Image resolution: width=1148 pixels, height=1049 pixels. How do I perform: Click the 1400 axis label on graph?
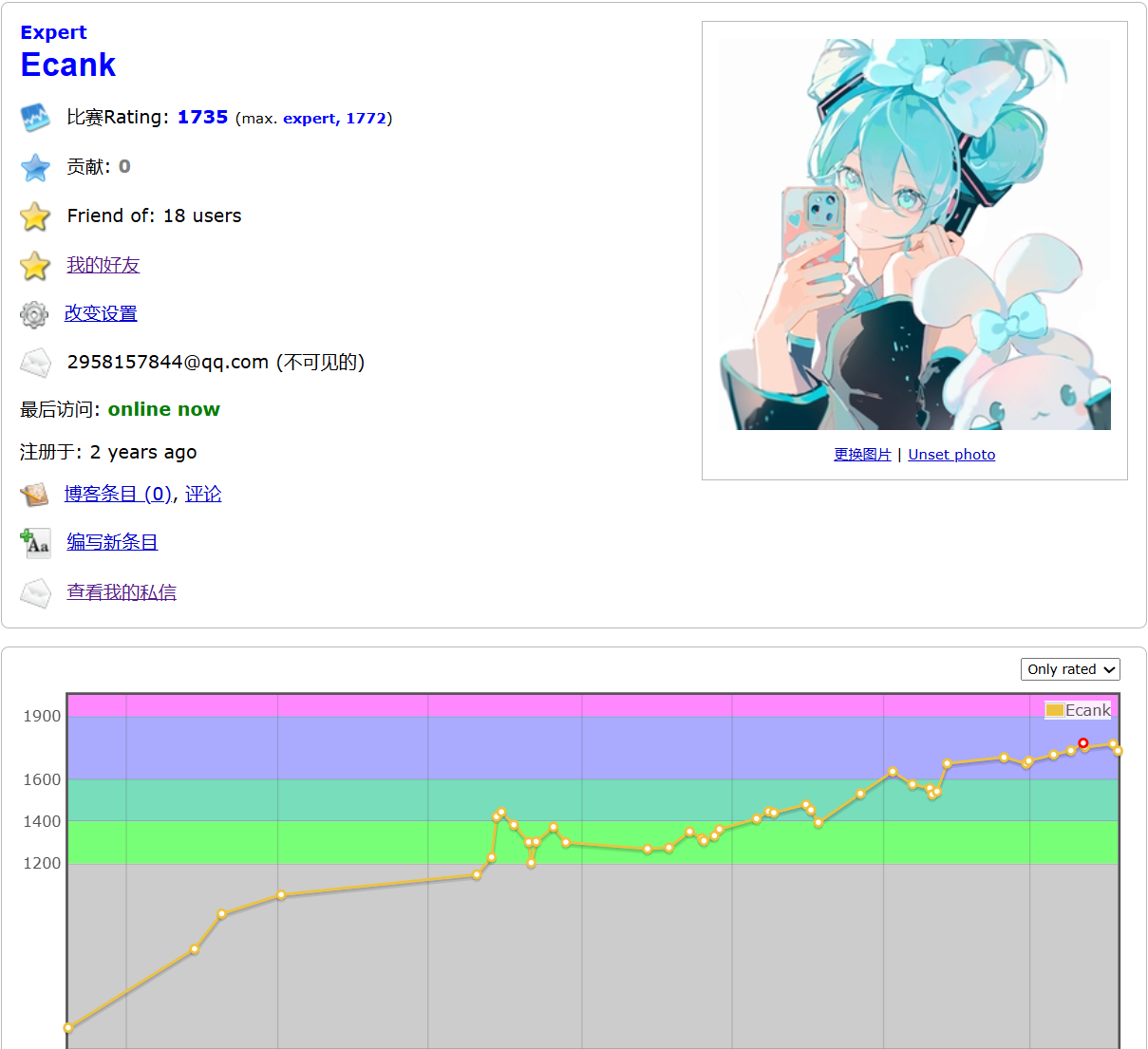(x=42, y=821)
